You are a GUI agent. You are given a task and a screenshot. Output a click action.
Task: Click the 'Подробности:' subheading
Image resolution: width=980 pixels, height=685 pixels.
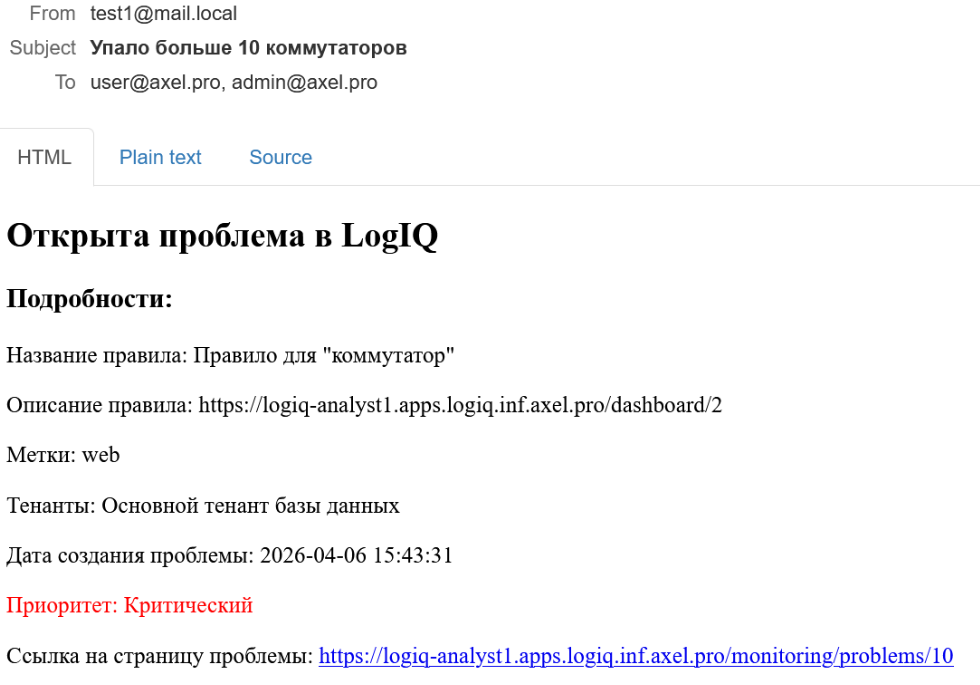[x=89, y=299]
